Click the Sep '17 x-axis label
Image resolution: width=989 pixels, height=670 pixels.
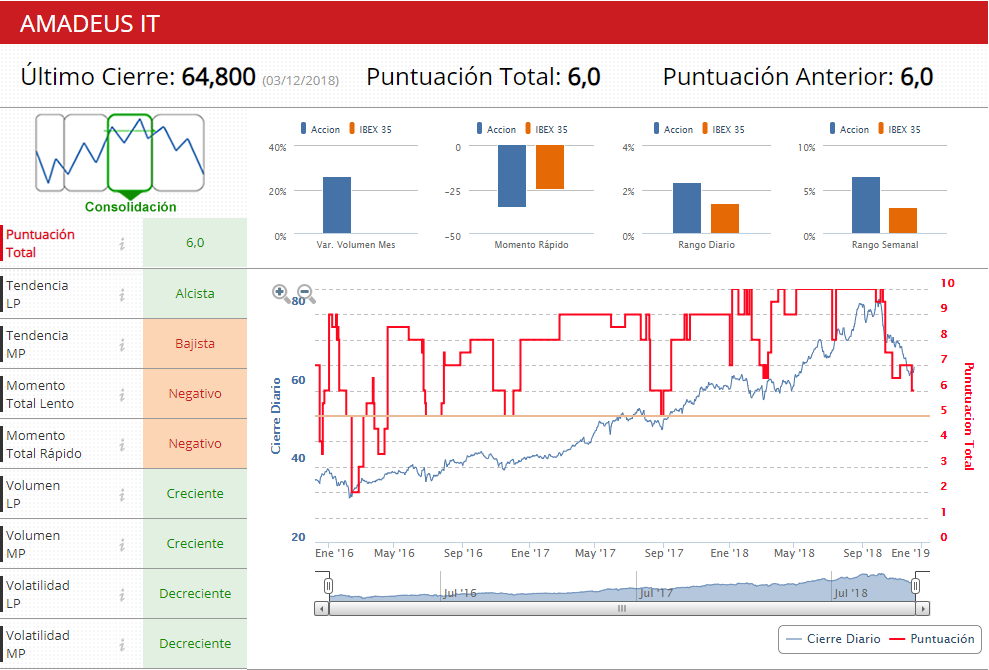664,553
